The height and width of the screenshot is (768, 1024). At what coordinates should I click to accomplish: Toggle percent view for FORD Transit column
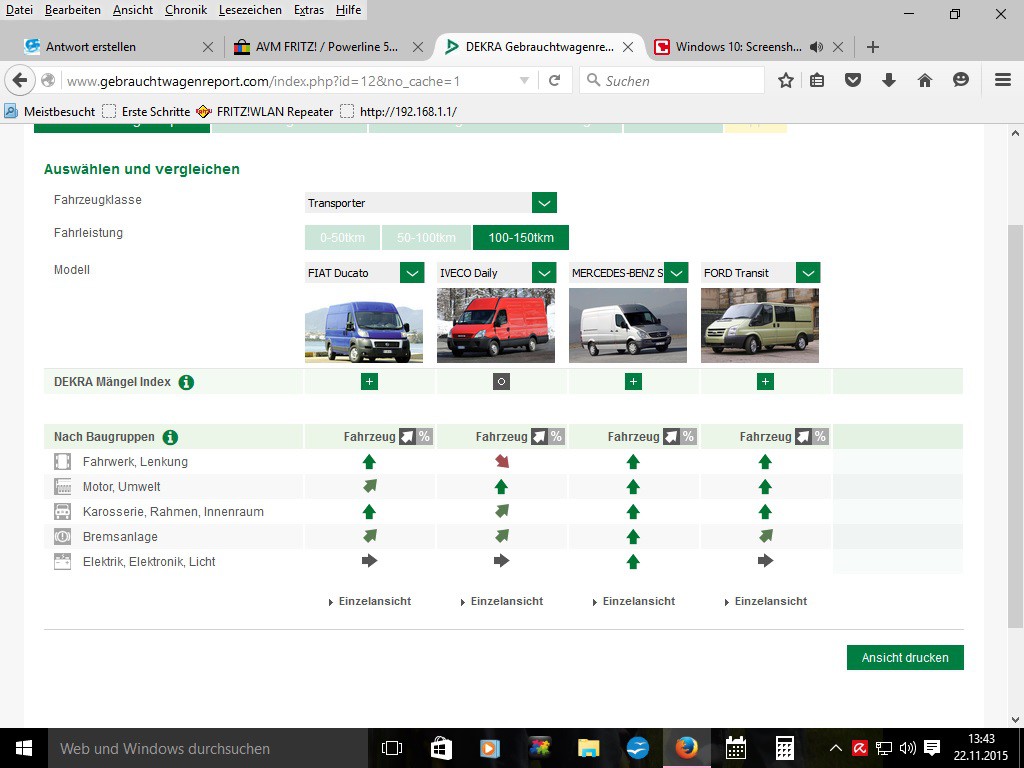click(x=820, y=436)
